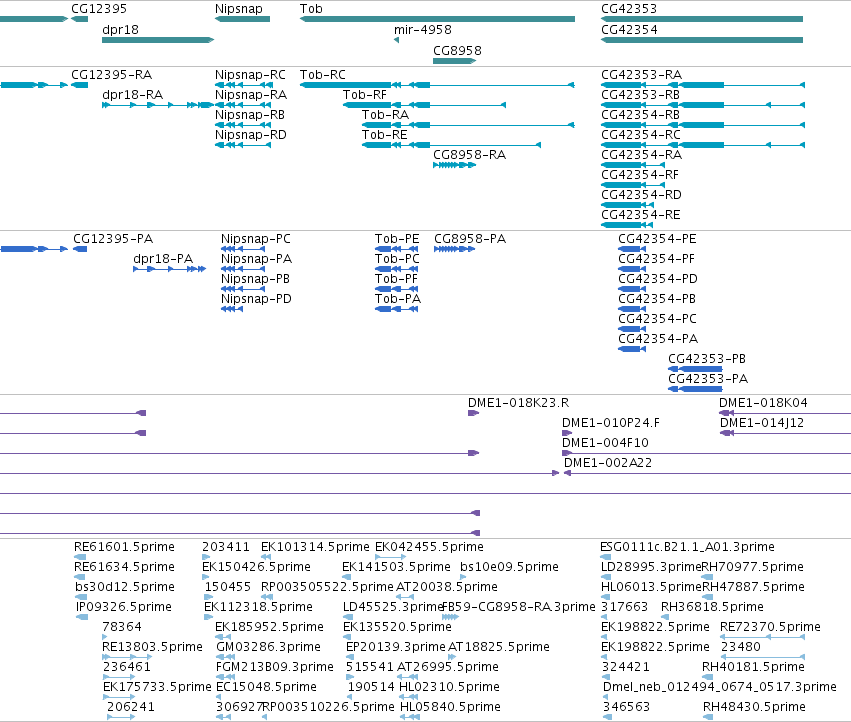Select the dpr18 gene bar
The height and width of the screenshot is (722, 851).
[x=158, y=40]
